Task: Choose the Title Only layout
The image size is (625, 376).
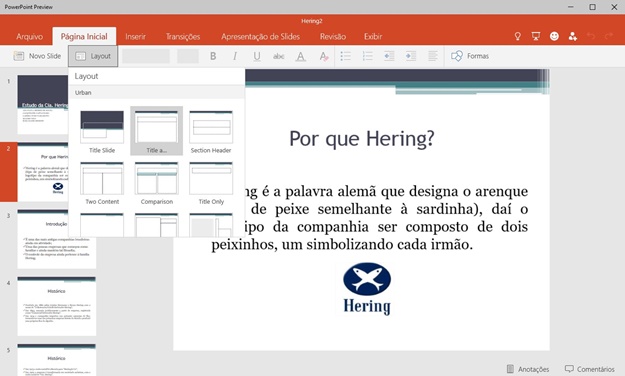Action: click(x=211, y=183)
